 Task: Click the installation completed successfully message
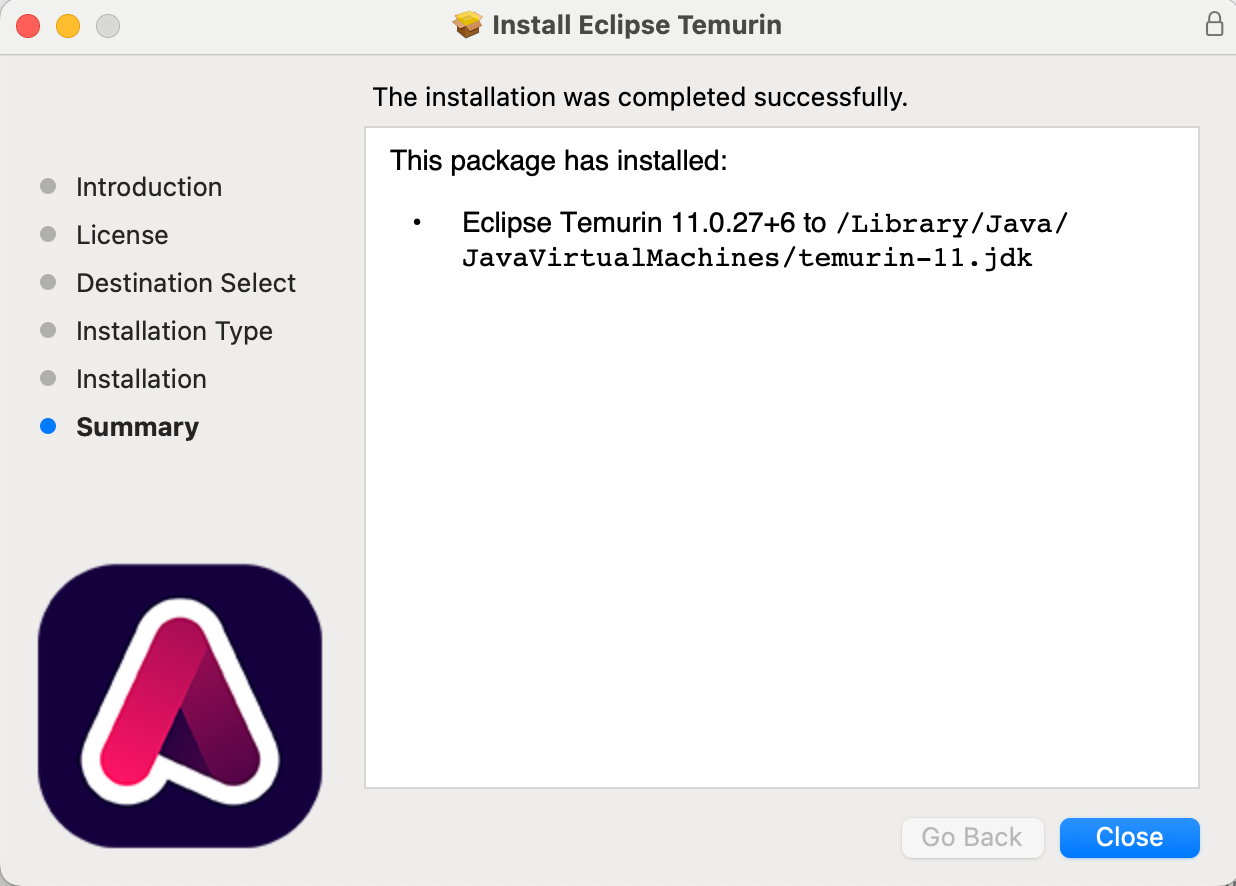(640, 98)
